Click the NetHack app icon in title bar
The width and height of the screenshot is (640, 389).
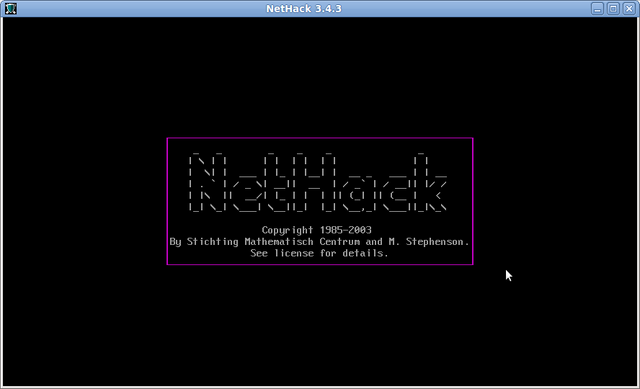[x=11, y=9]
